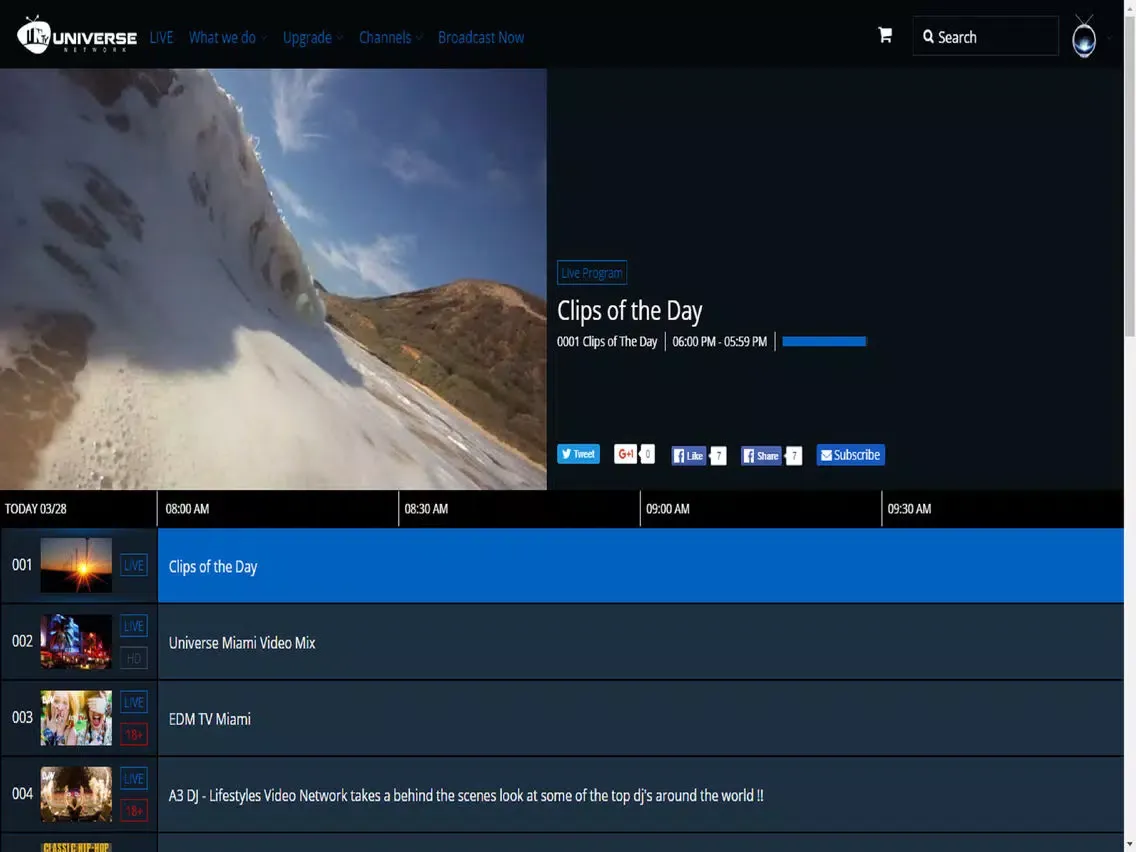Go to the LIVE nav item
This screenshot has height=852, width=1136.
pos(161,38)
